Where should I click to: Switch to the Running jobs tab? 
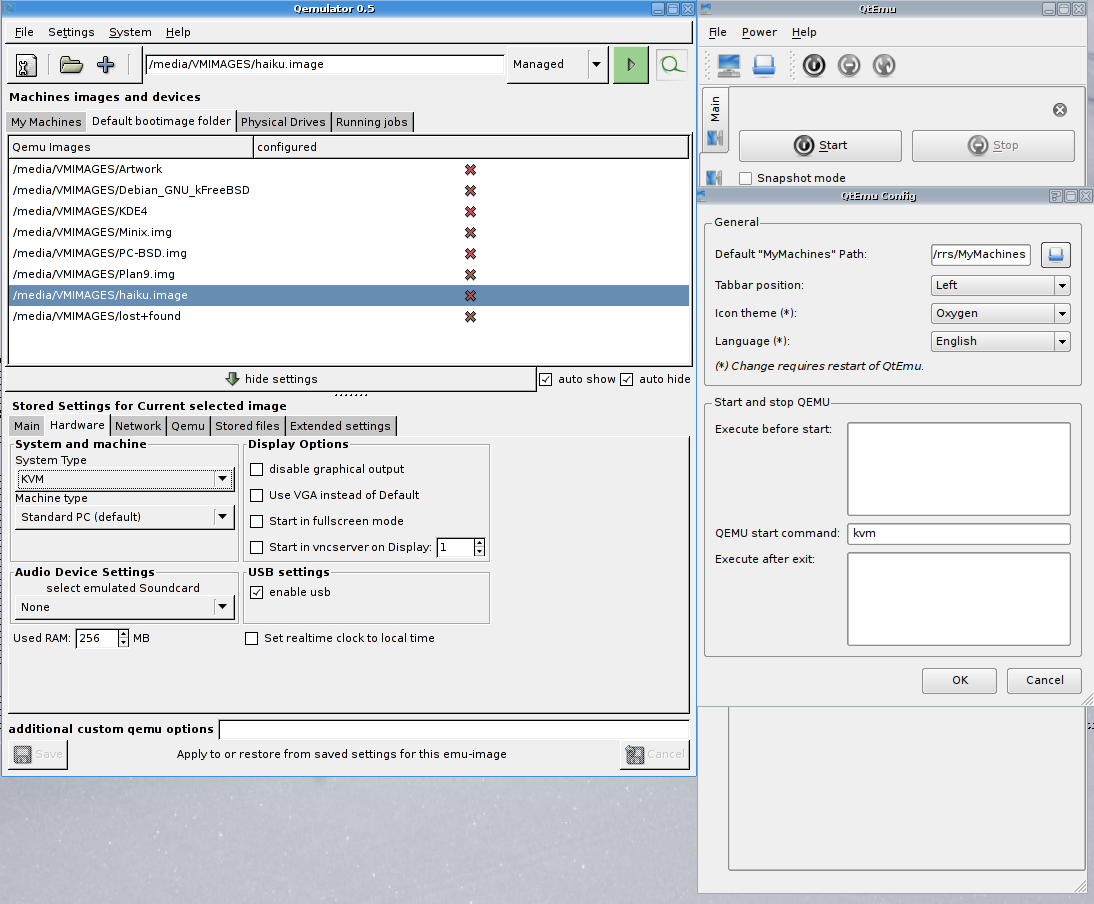pyautogui.click(x=372, y=122)
